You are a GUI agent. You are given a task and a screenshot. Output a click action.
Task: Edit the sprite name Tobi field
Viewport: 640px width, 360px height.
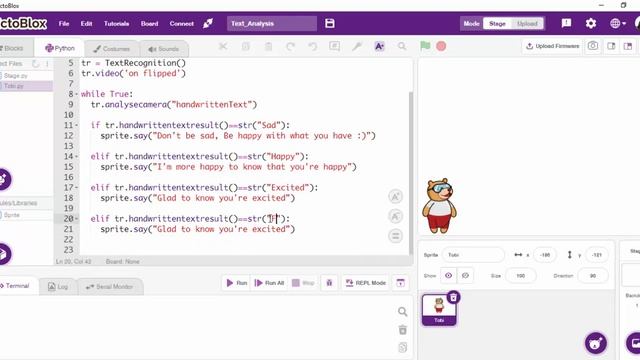(x=473, y=255)
